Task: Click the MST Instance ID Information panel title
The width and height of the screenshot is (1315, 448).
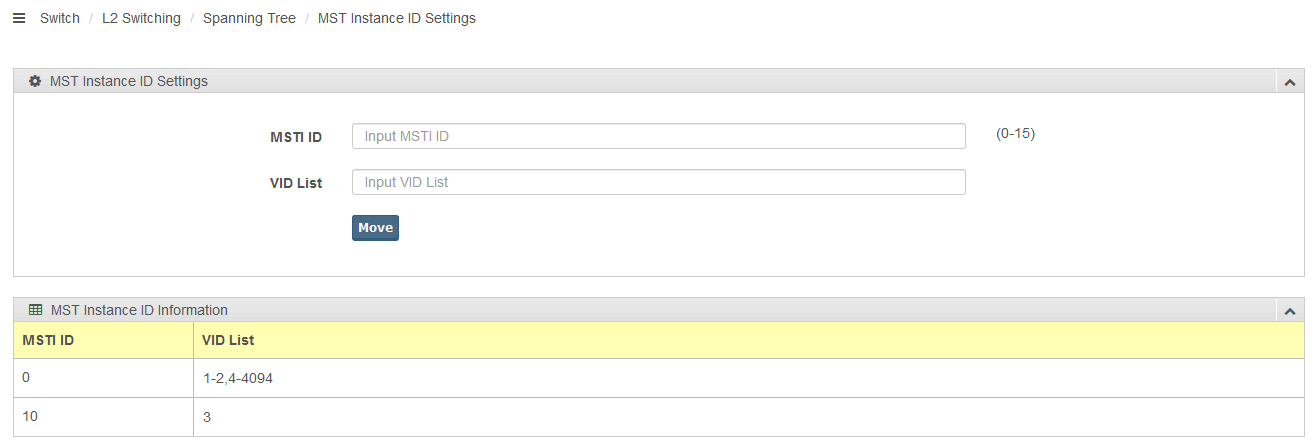Action: pyautogui.click(x=139, y=310)
